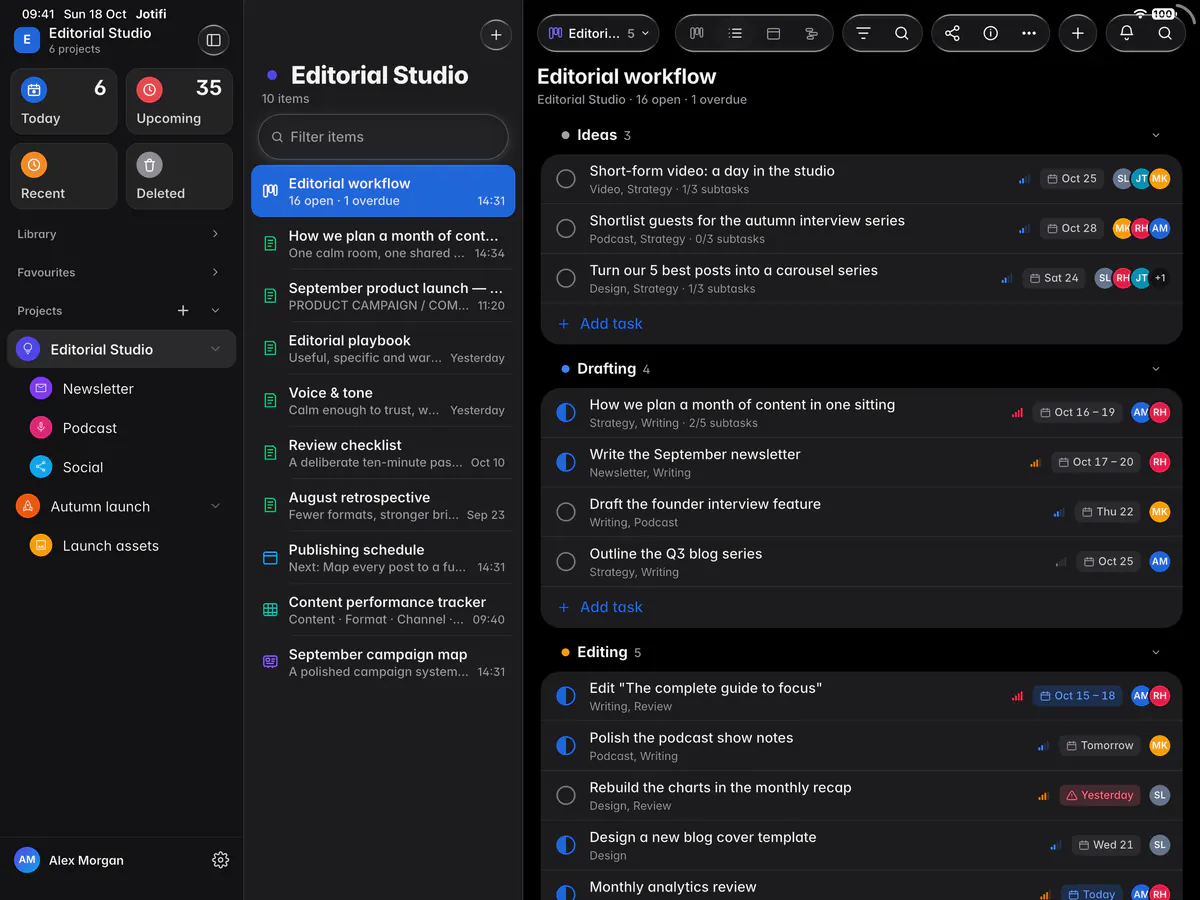The width and height of the screenshot is (1200, 900).
Task: Open the +1 assignee overflow badge
Action: pos(1160,278)
